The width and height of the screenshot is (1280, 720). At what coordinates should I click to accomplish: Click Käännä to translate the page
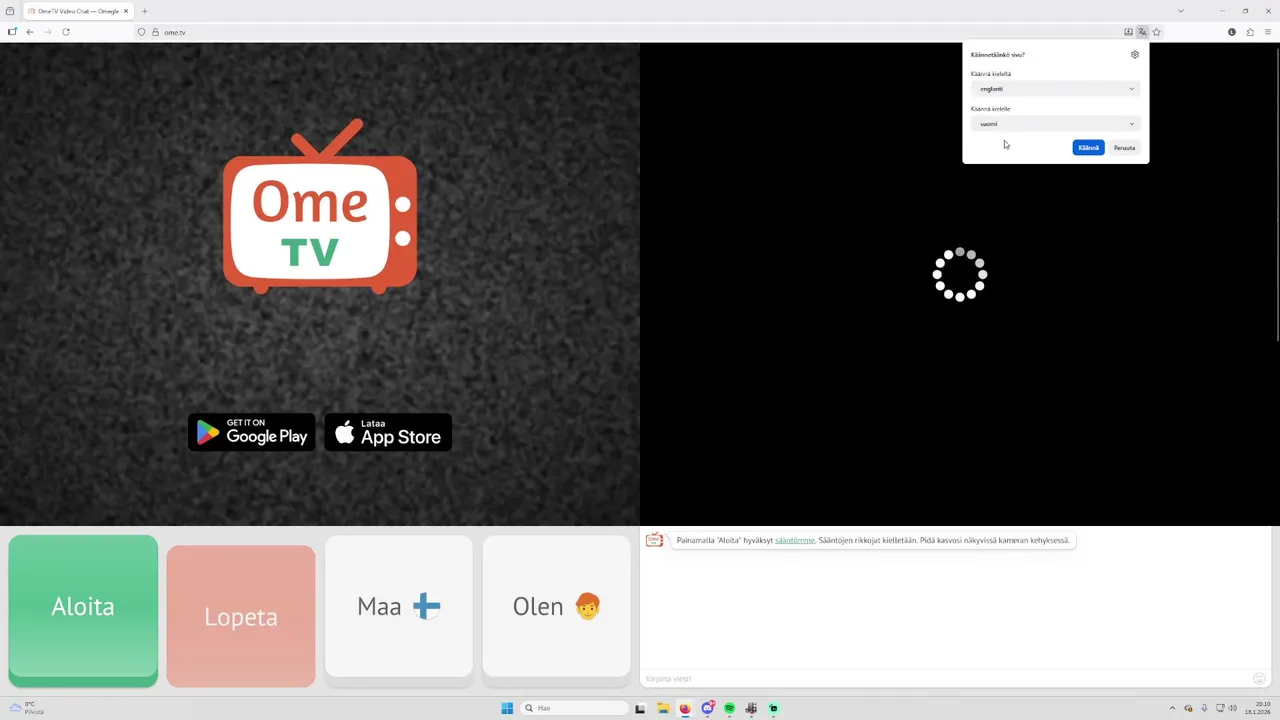click(1088, 148)
